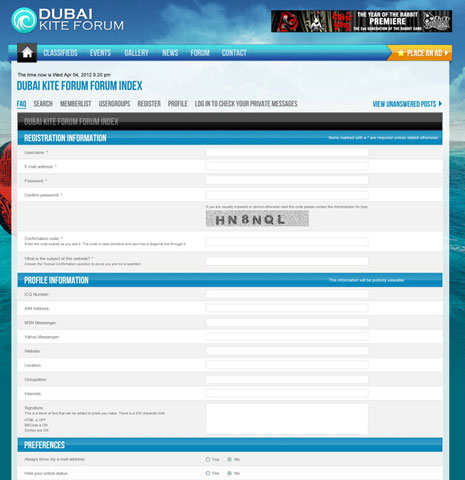Focus the ICQ Number field
Screen dimensions: 465x480
[x=287, y=294]
